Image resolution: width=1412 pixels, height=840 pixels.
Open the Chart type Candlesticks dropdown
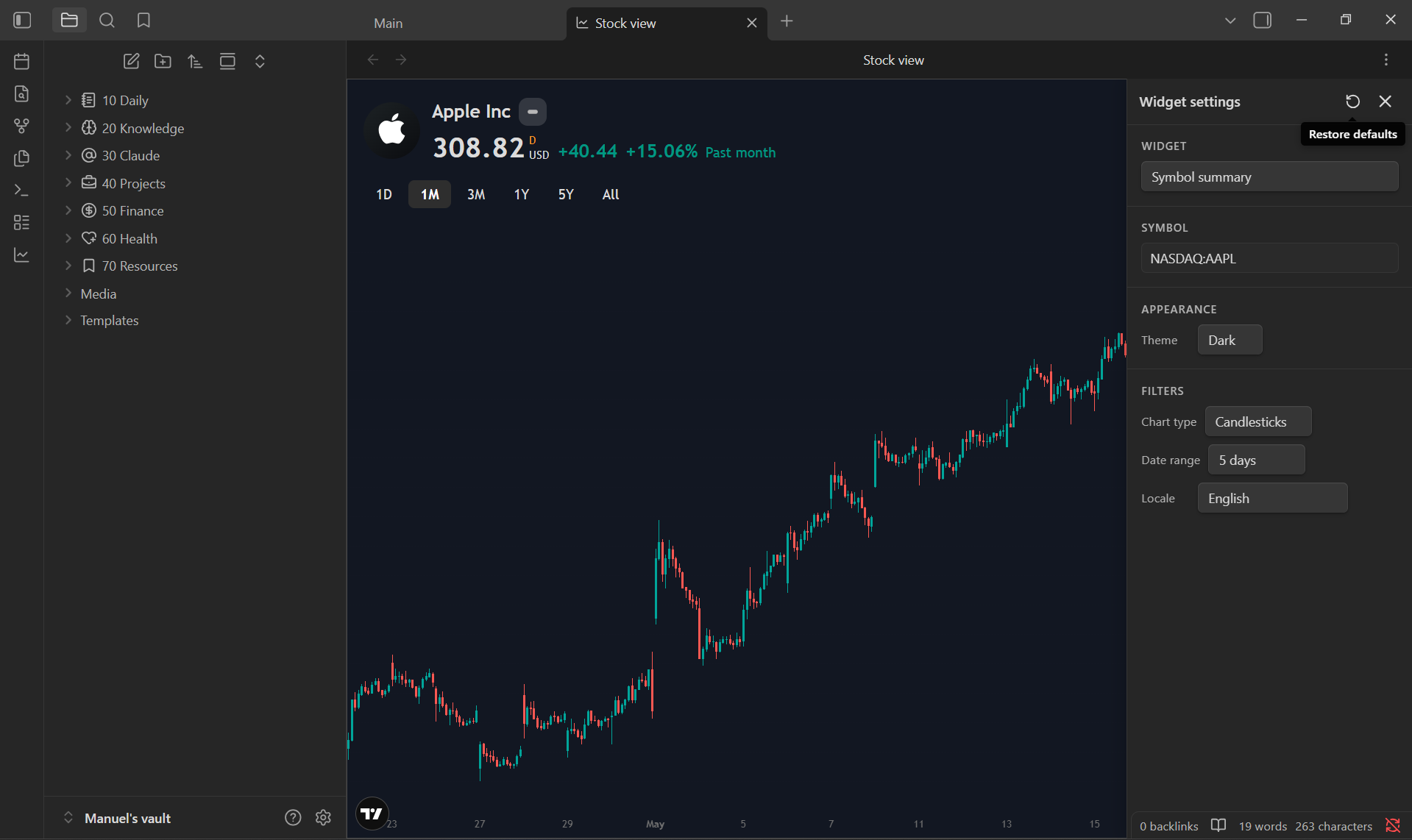[1258, 421]
